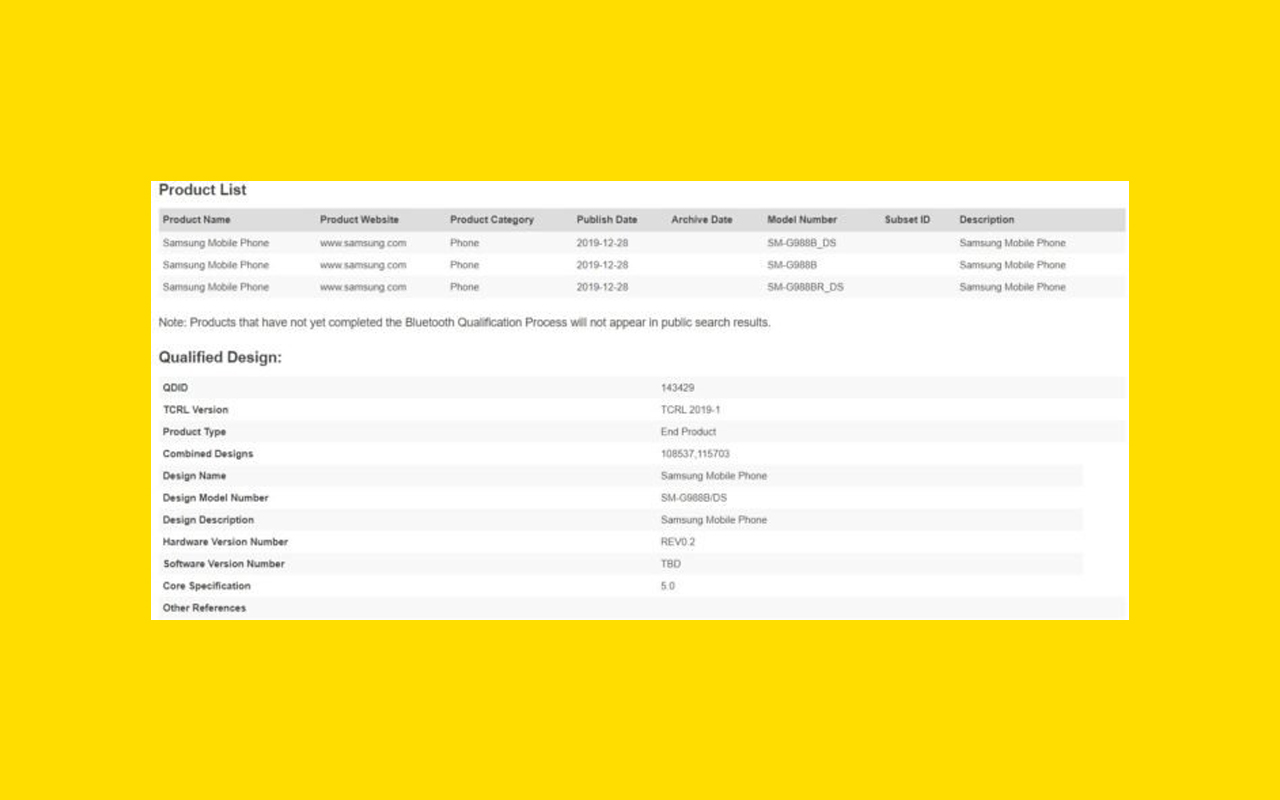Screen dimensions: 1280x800
Task: Select core specification value 5.0
Action: (668, 586)
